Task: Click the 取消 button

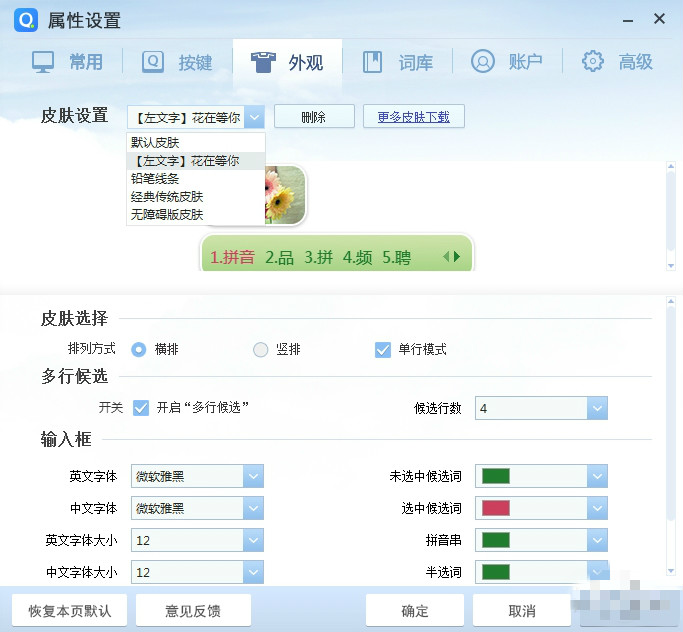Action: pyautogui.click(x=521, y=611)
